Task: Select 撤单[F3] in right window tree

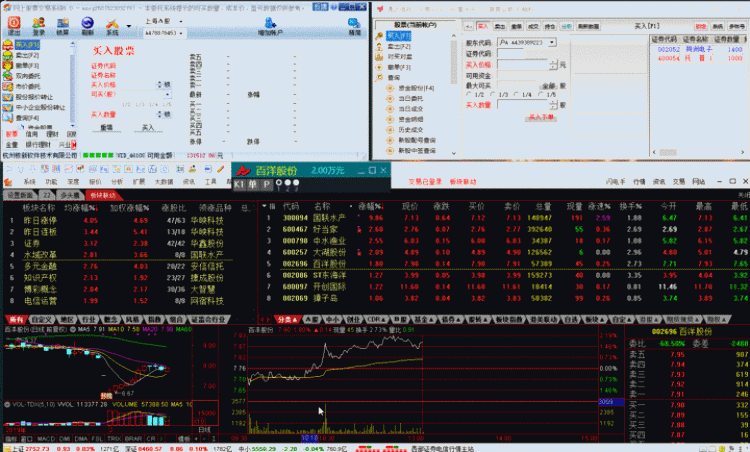Action: [x=399, y=67]
